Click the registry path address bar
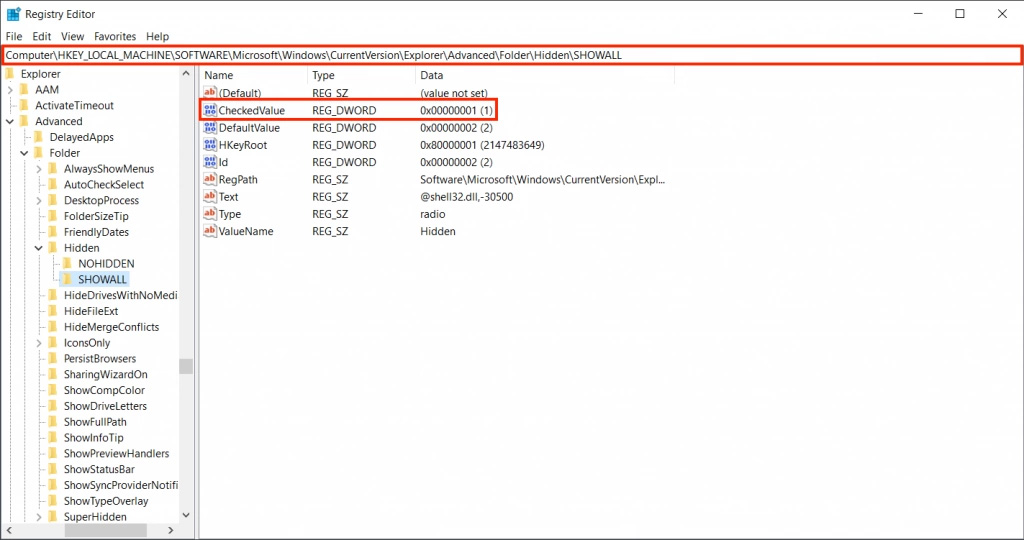 tap(512, 56)
